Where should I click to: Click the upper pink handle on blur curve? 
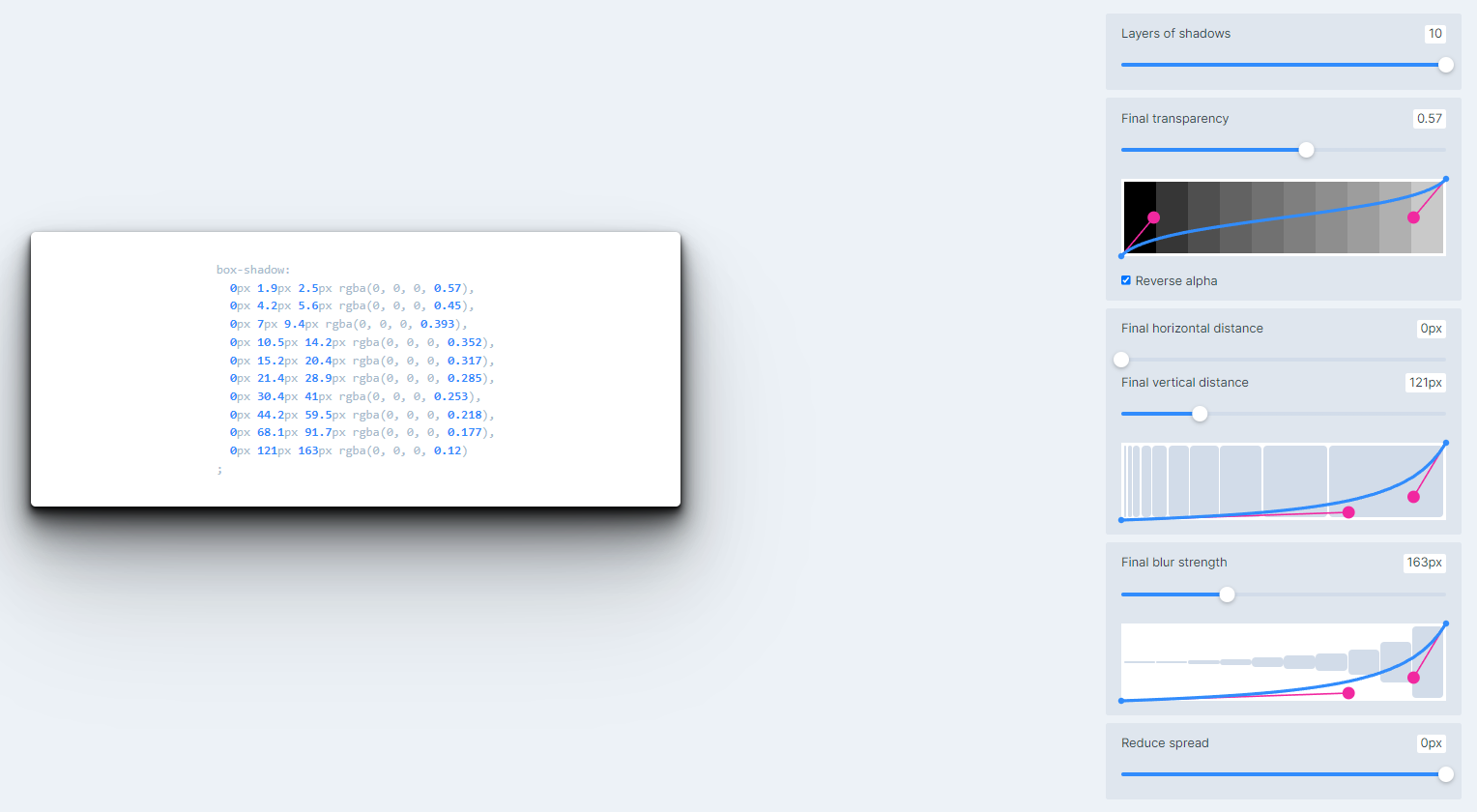click(x=1413, y=678)
